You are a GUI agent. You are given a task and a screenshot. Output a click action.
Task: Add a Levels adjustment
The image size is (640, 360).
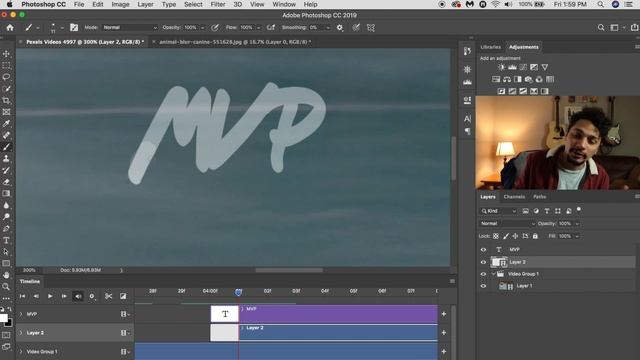point(512,67)
